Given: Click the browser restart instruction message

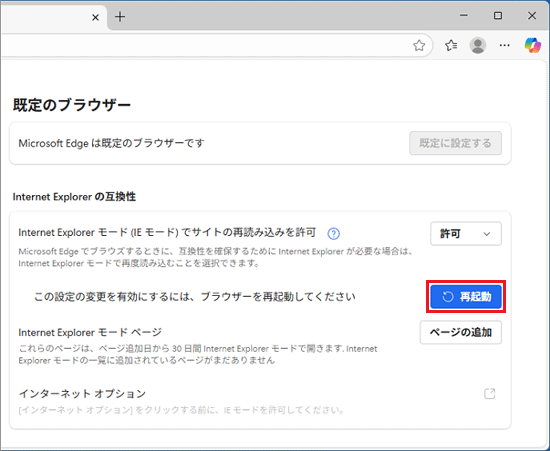Looking at the screenshot, I should point(195,297).
